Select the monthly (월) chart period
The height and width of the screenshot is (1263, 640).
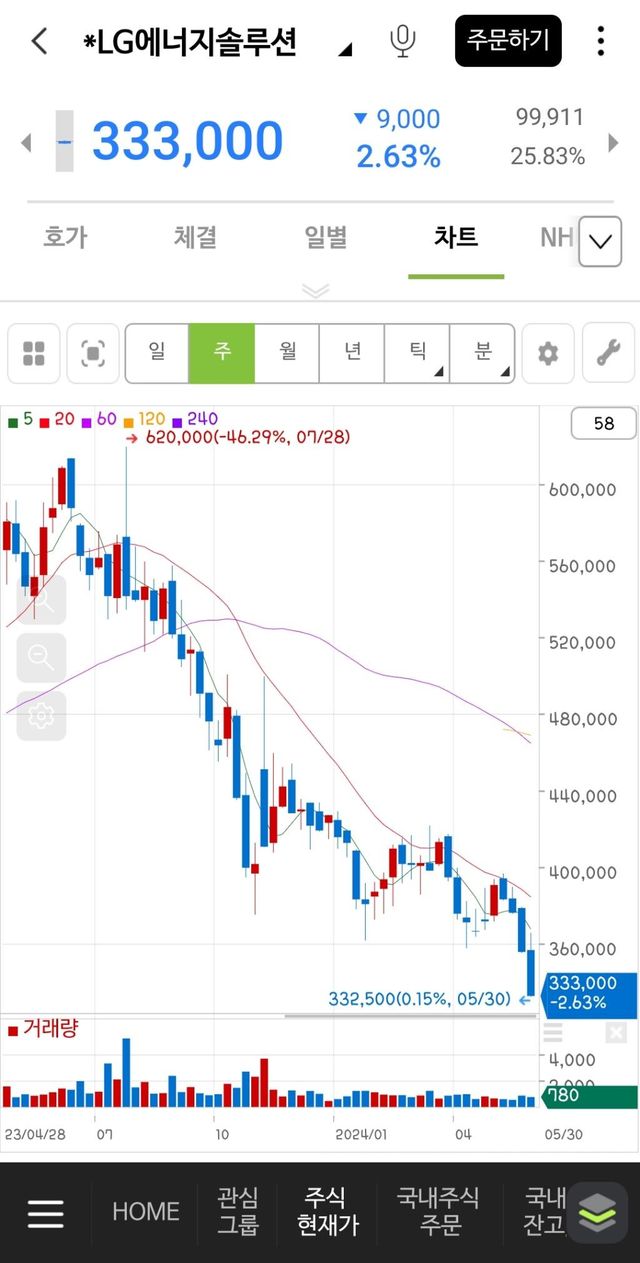click(287, 353)
